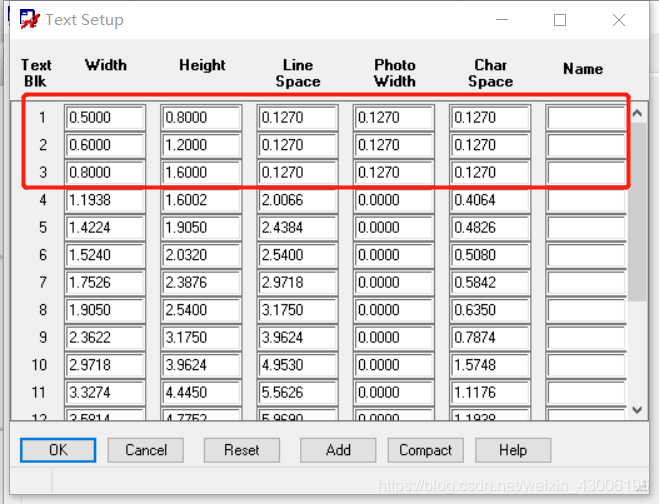Close the Text Setup dialog
This screenshot has width=659, height=504.
[619, 20]
